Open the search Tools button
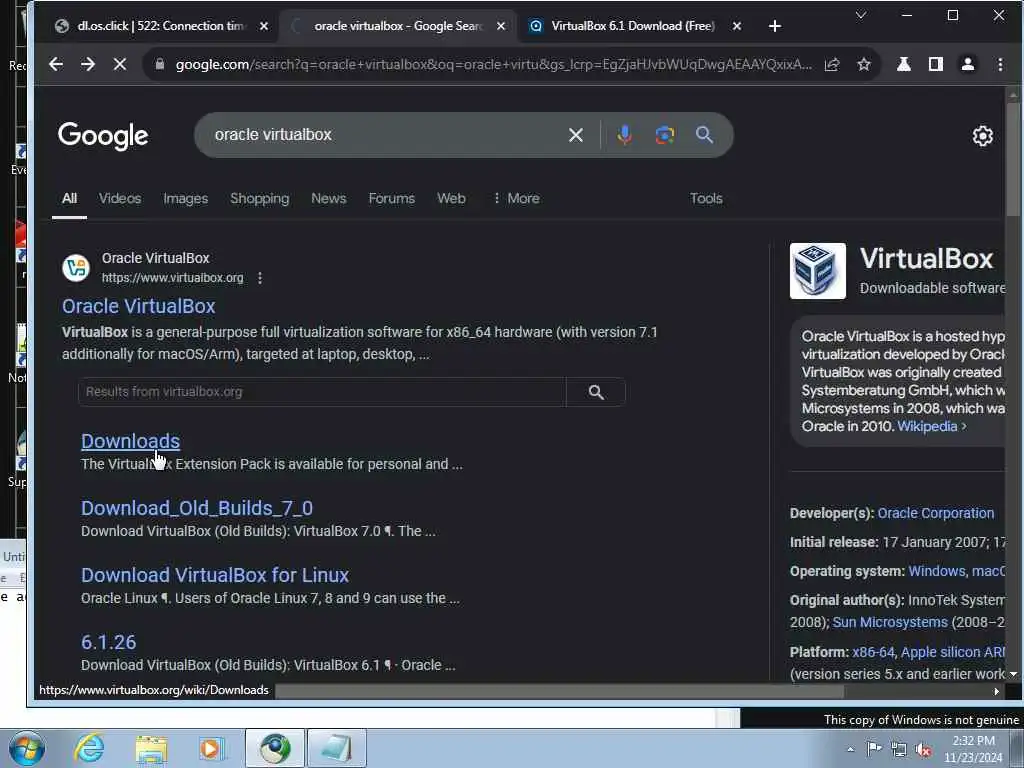 [x=706, y=199]
